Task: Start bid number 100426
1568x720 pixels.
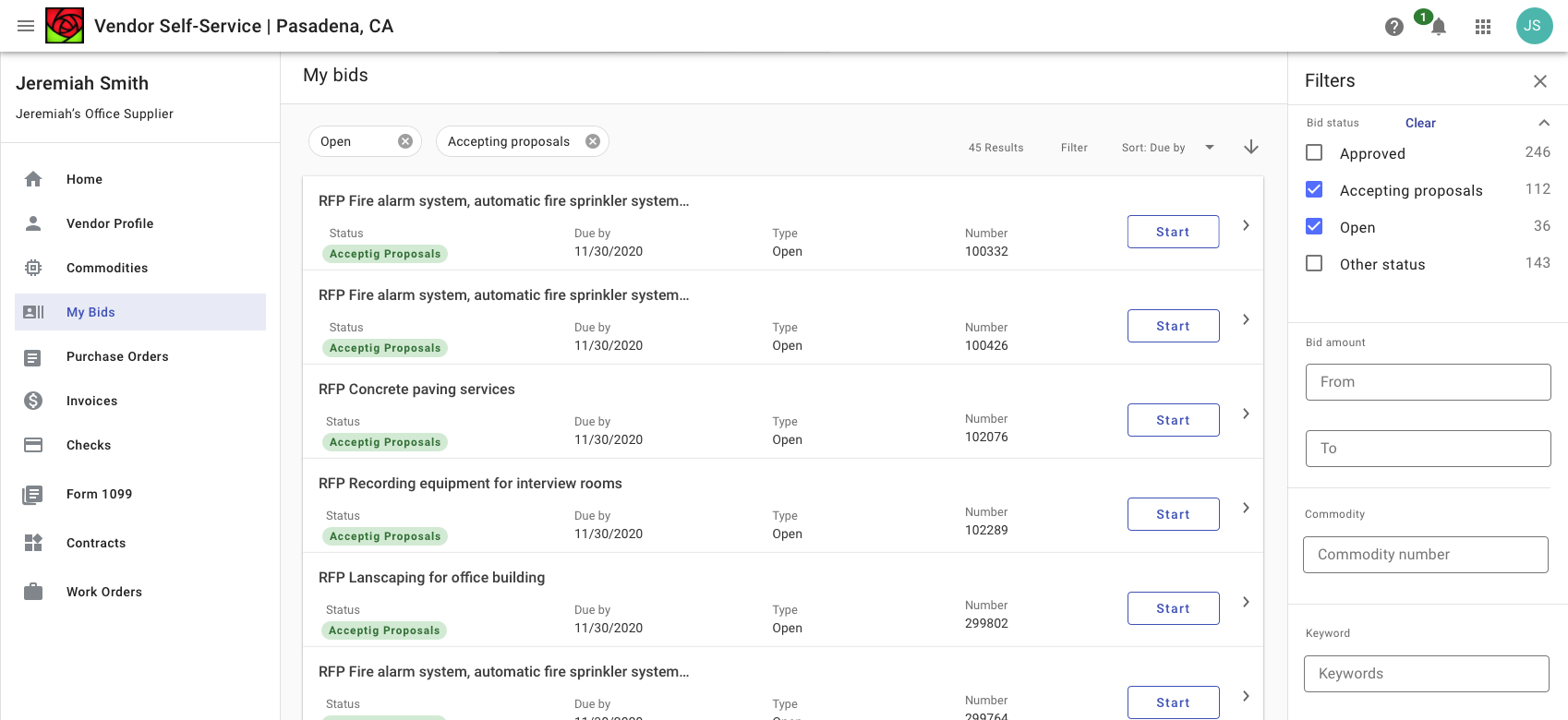Action: tap(1173, 326)
